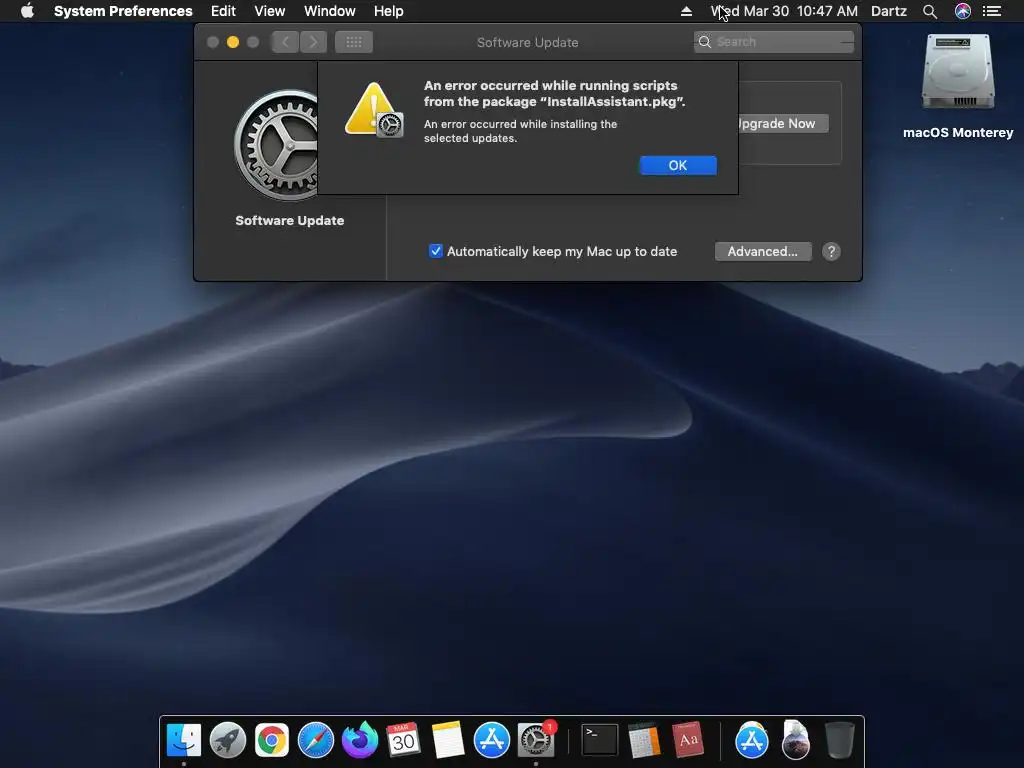Click the Search field in Software Update
The width and height of the screenshot is (1024, 768).
coord(774,42)
